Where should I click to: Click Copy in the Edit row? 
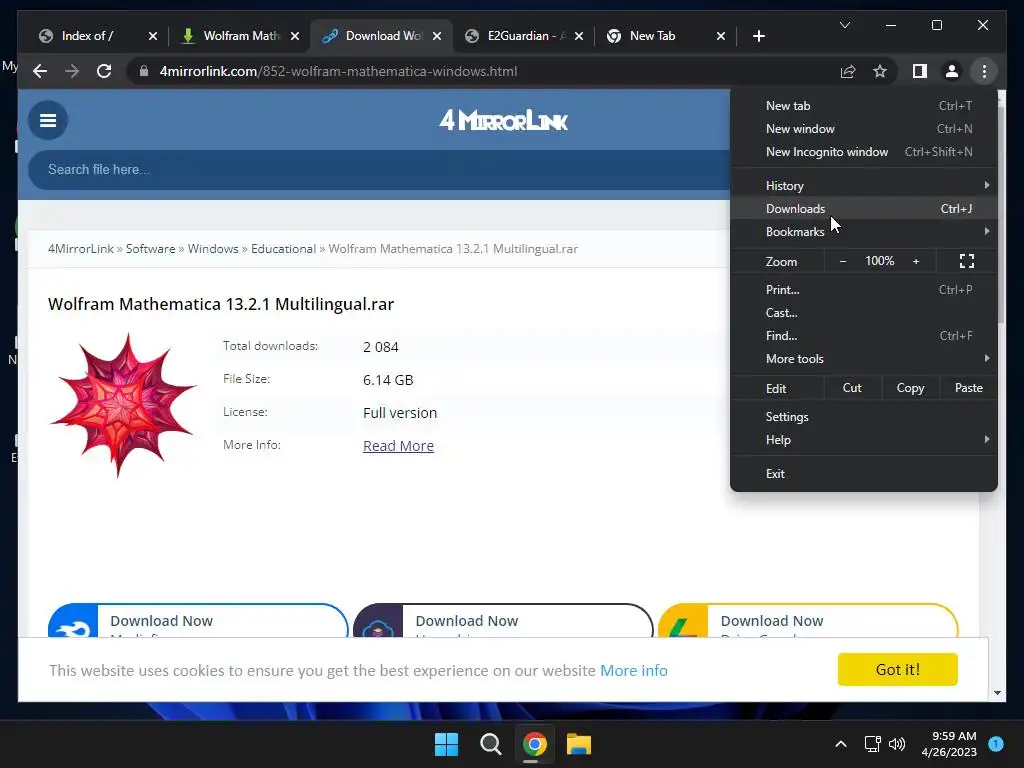coord(910,388)
